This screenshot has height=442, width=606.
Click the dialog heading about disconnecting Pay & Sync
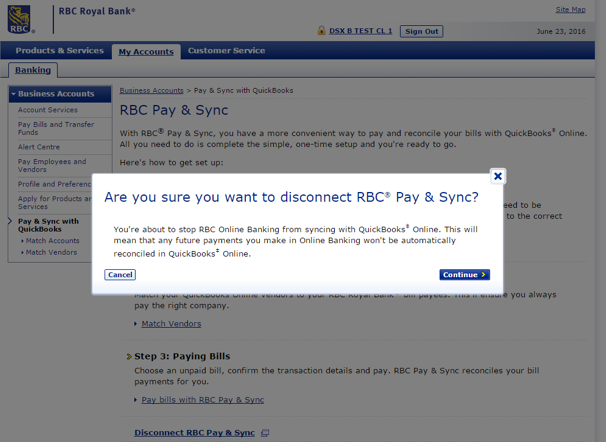tap(291, 197)
